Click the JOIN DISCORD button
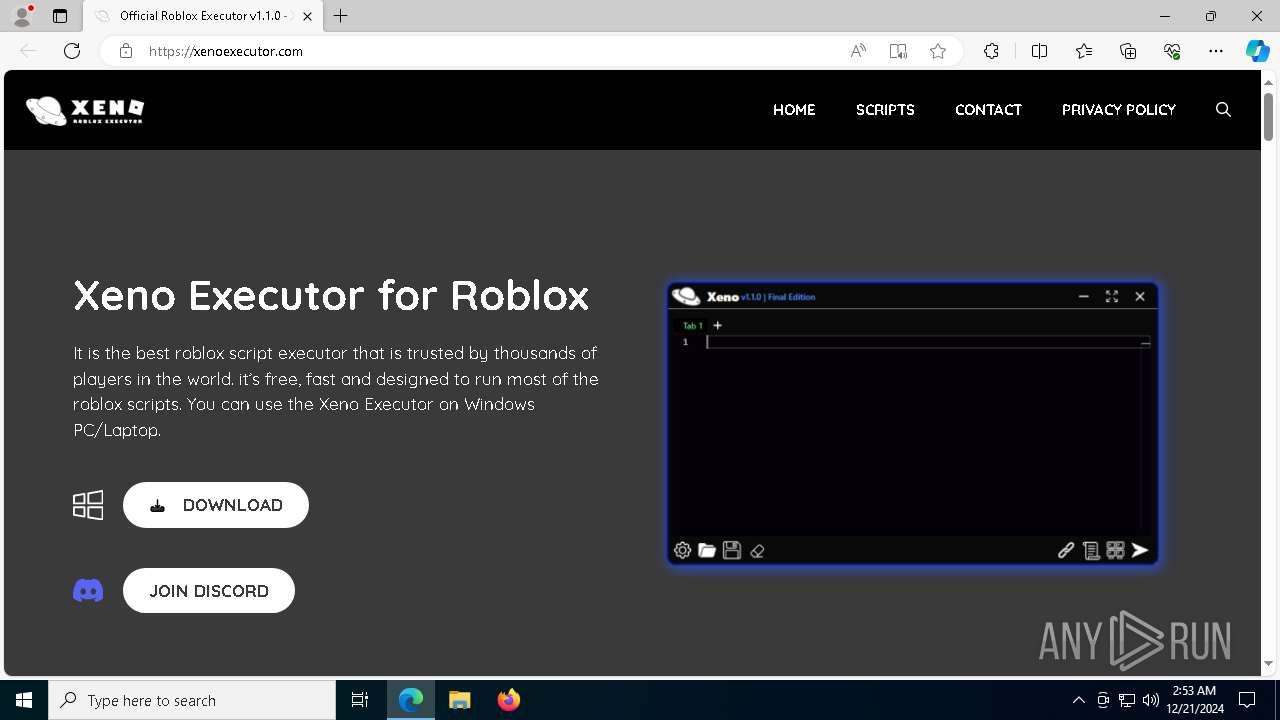The width and height of the screenshot is (1280, 720). coord(209,591)
